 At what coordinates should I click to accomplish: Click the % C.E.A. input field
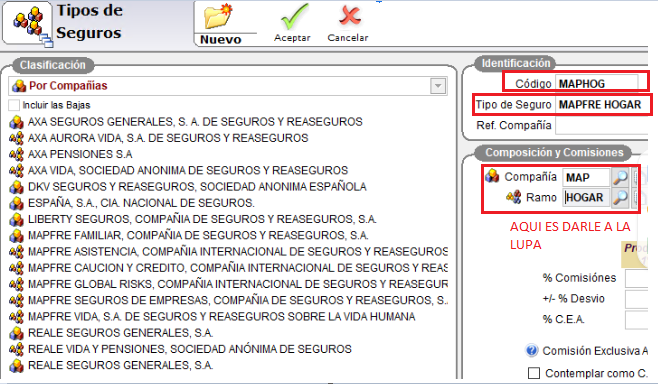tap(637, 320)
